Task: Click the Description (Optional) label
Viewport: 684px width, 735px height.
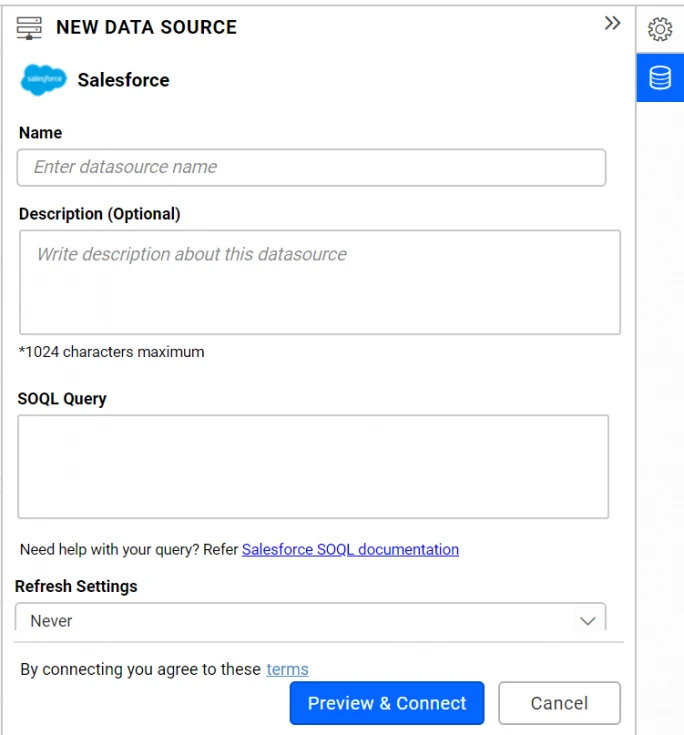Action: tap(99, 214)
